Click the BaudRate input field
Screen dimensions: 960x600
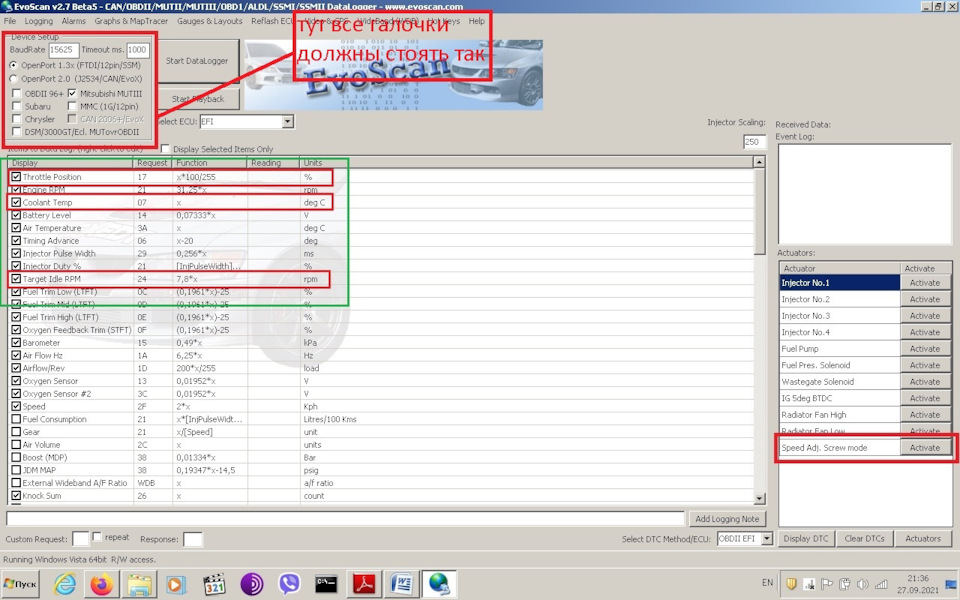tap(63, 50)
